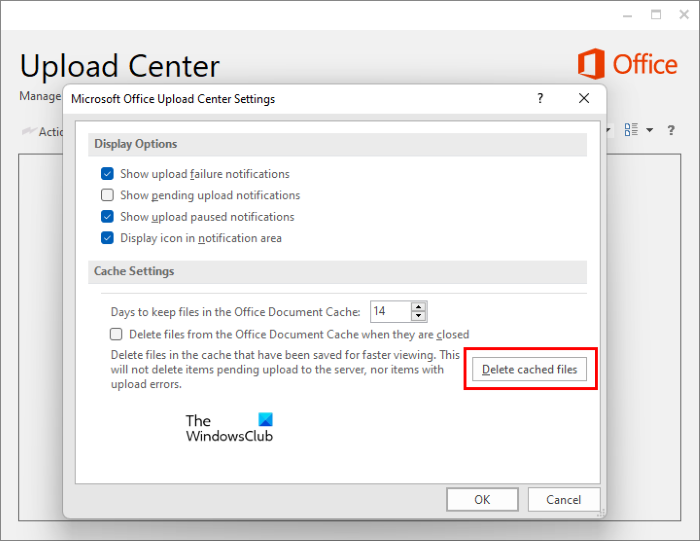Click the dialog's resize grip corner
This screenshot has width=700, height=541.
tap(601, 513)
